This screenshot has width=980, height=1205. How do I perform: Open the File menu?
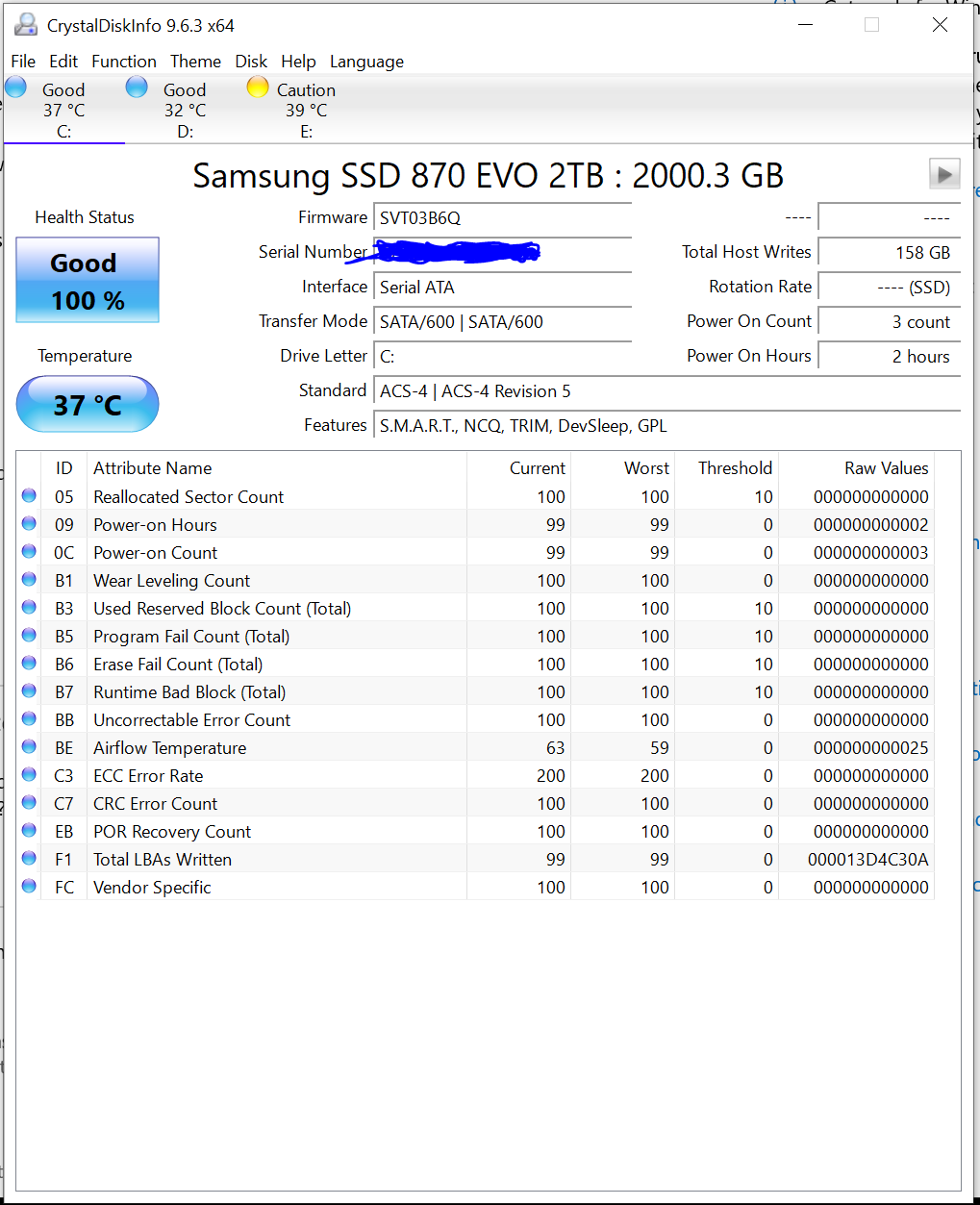23,62
